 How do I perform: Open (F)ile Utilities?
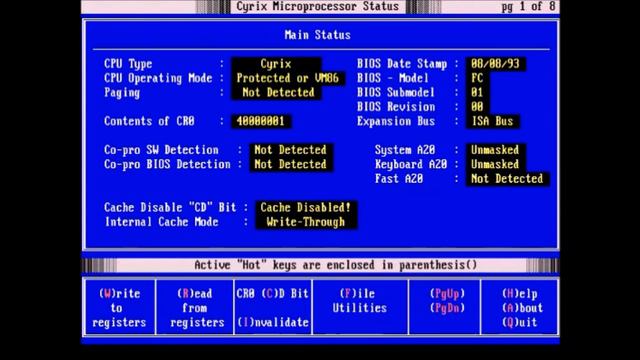(360, 301)
